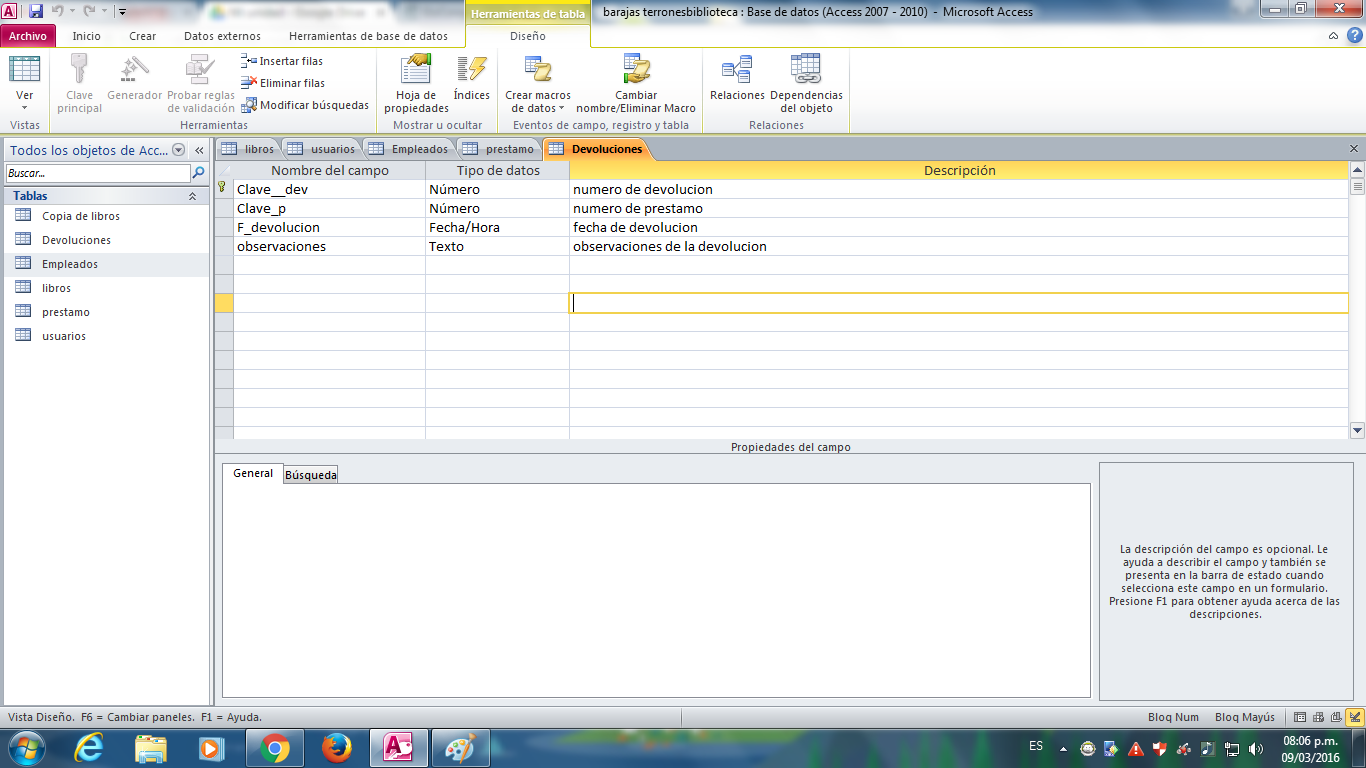The height and width of the screenshot is (768, 1366).
Task: Open the Índices dialog
Action: pos(471,80)
